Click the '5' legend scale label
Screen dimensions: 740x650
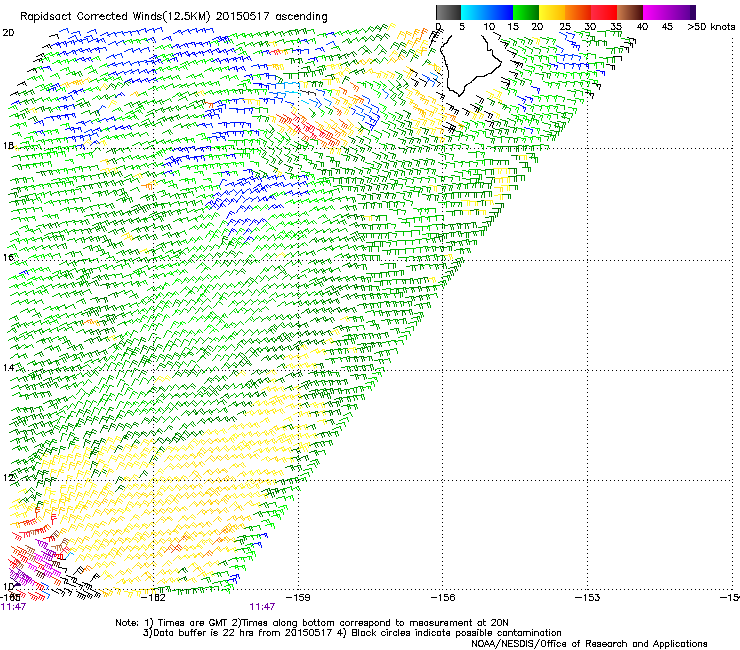click(462, 27)
